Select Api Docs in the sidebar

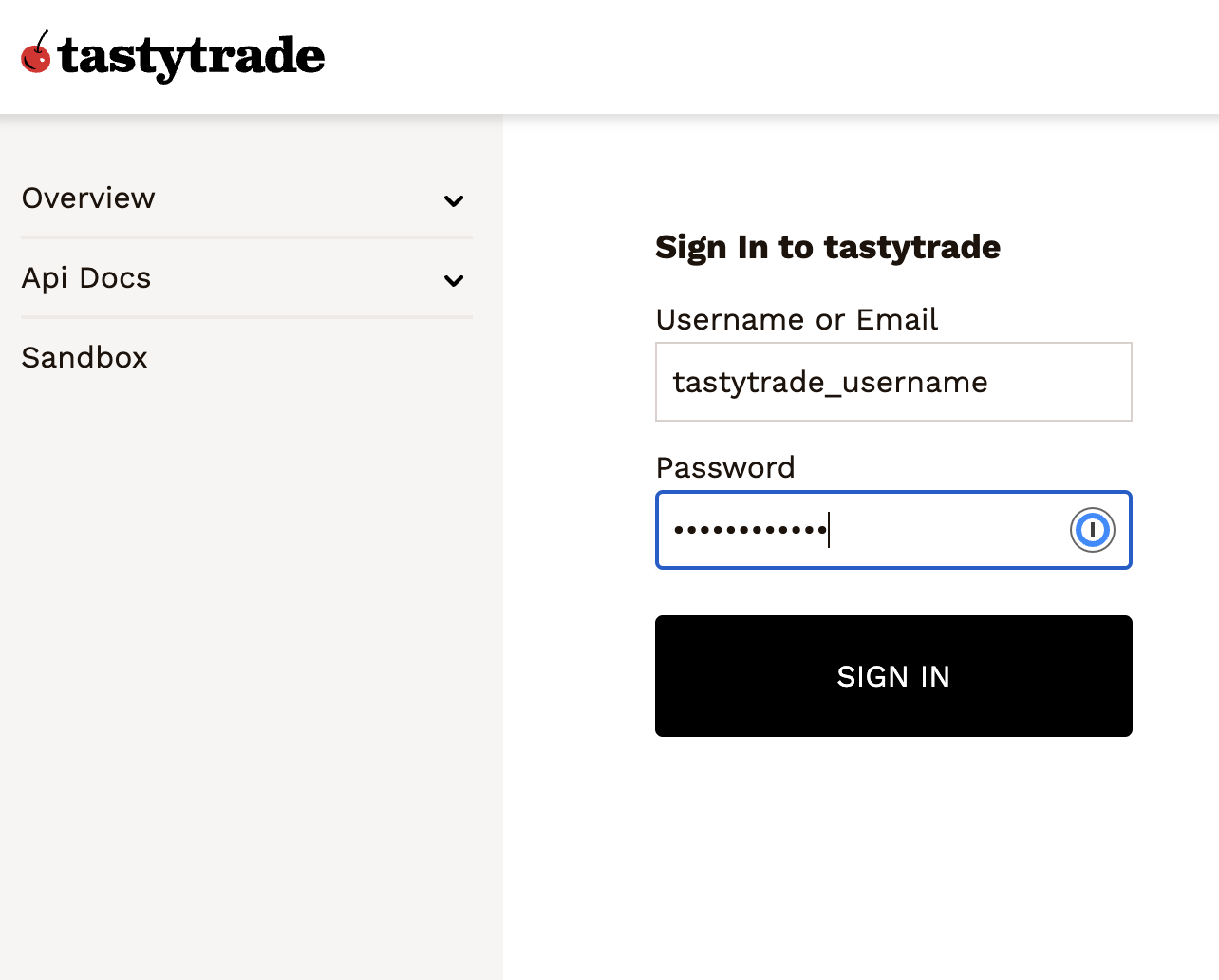coord(85,278)
